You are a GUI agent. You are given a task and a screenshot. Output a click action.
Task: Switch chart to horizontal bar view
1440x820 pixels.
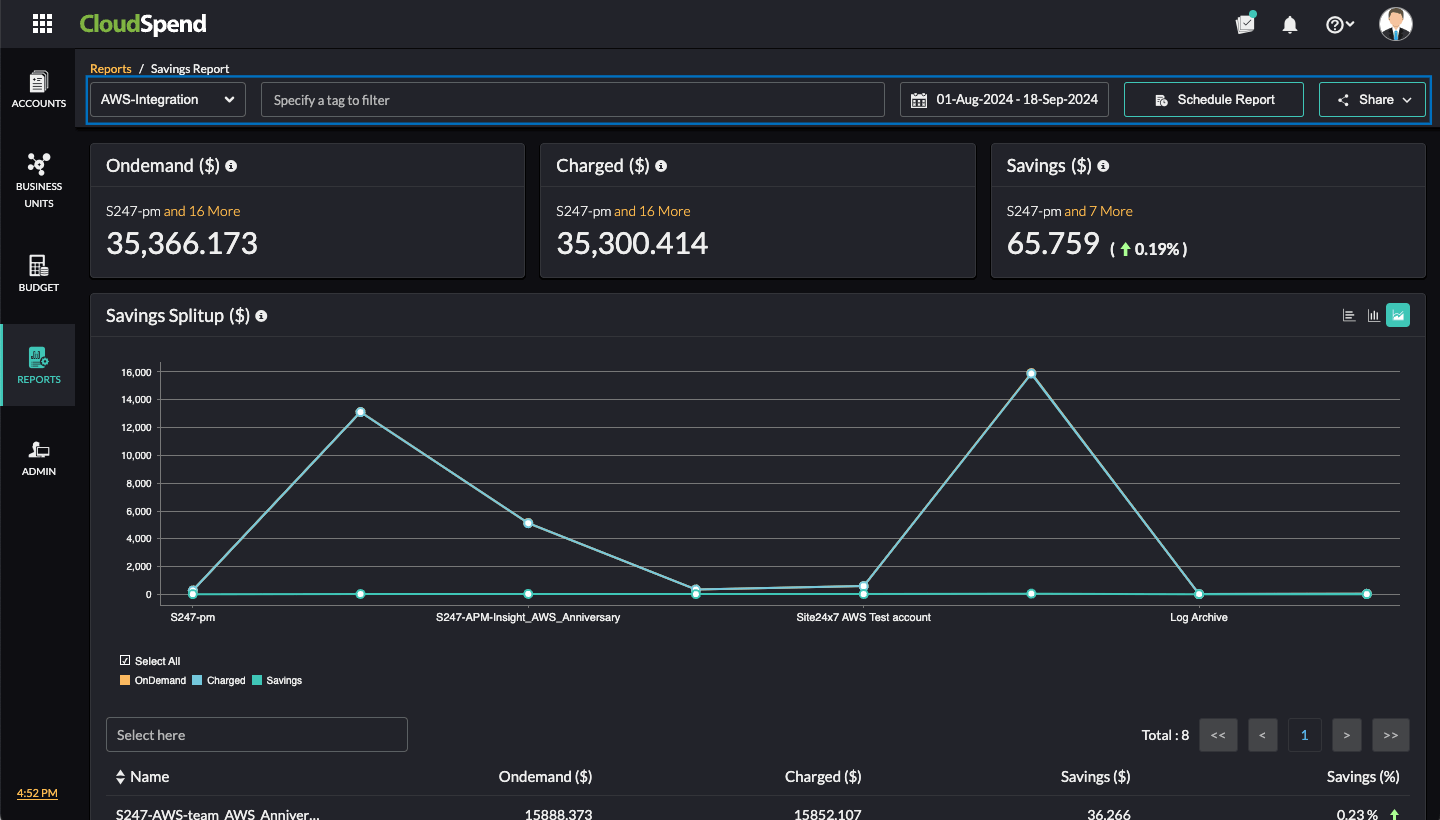click(1349, 316)
